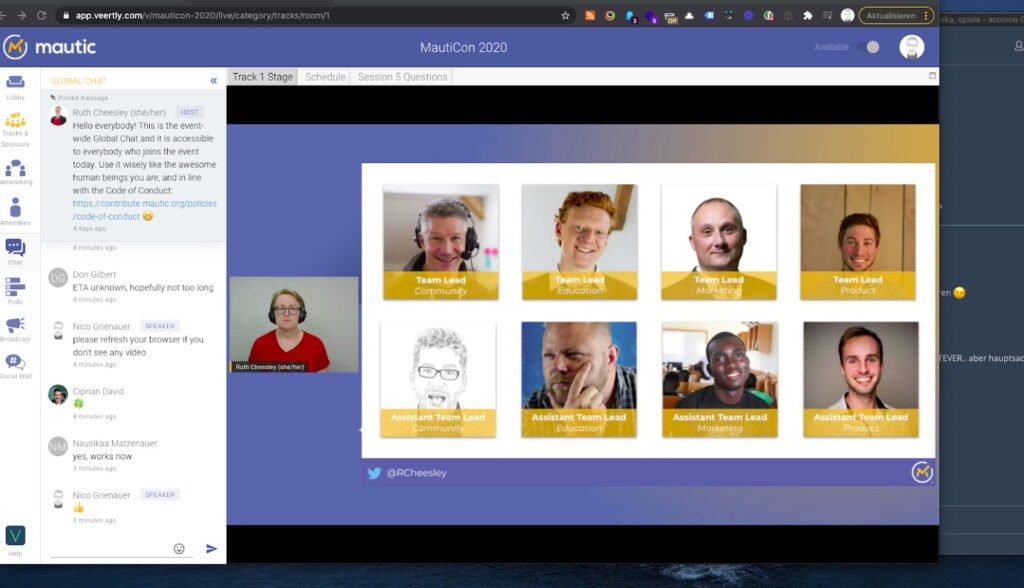The image size is (1024, 588).
Task: Click the GLOBAL CHAT heading
Action: 78,81
